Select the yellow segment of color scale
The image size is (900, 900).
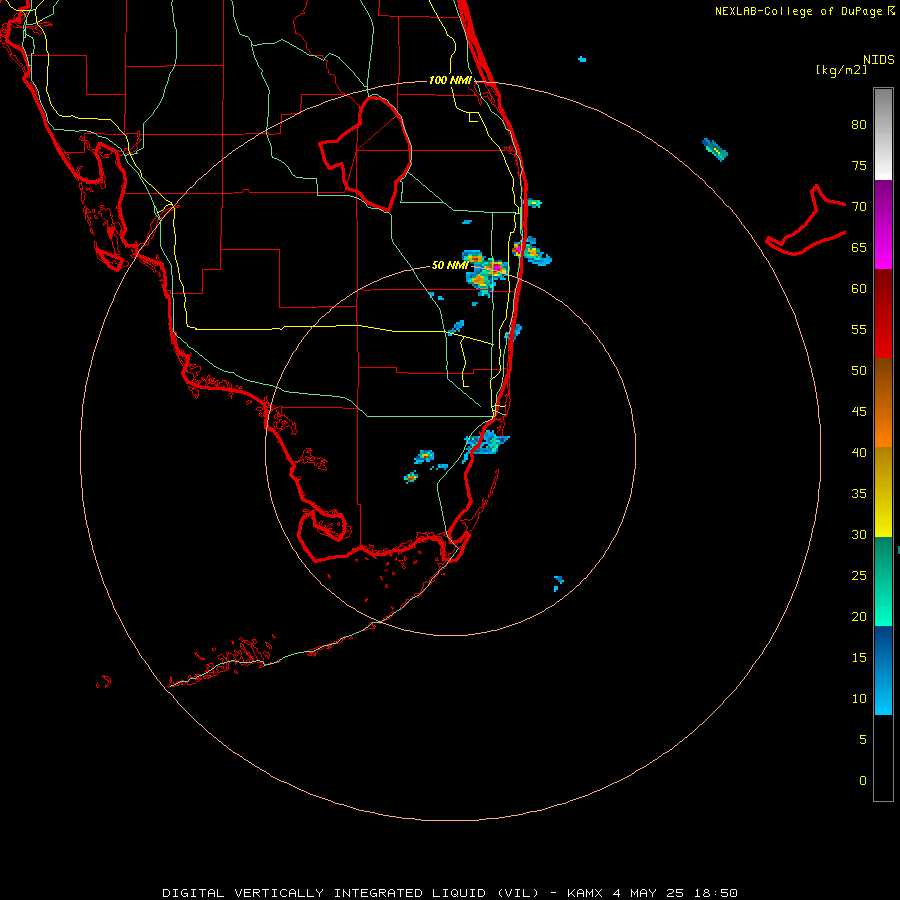click(x=883, y=492)
